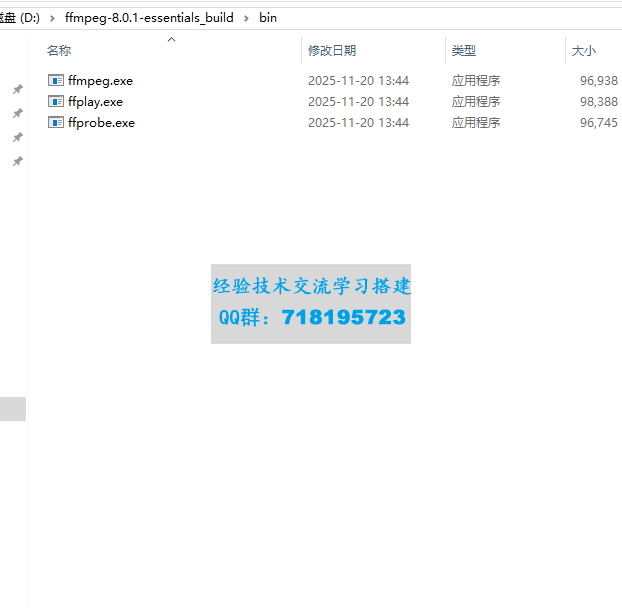
Task: Click the ffprobe.exe file name
Action: tap(101, 123)
